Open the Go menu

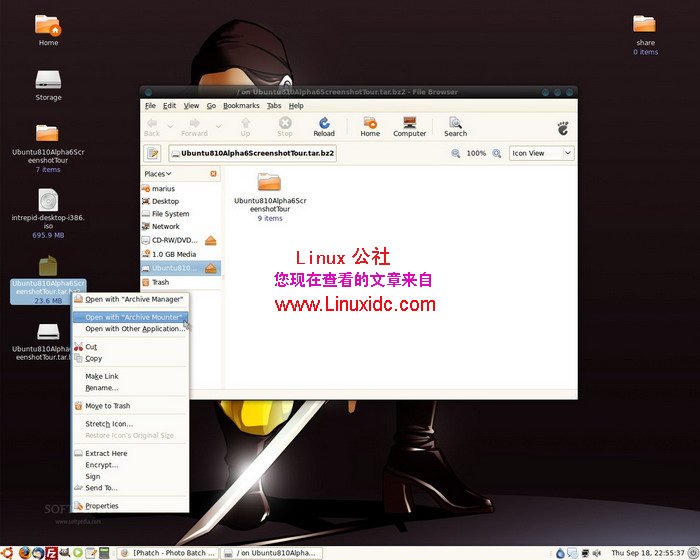pyautogui.click(x=211, y=106)
